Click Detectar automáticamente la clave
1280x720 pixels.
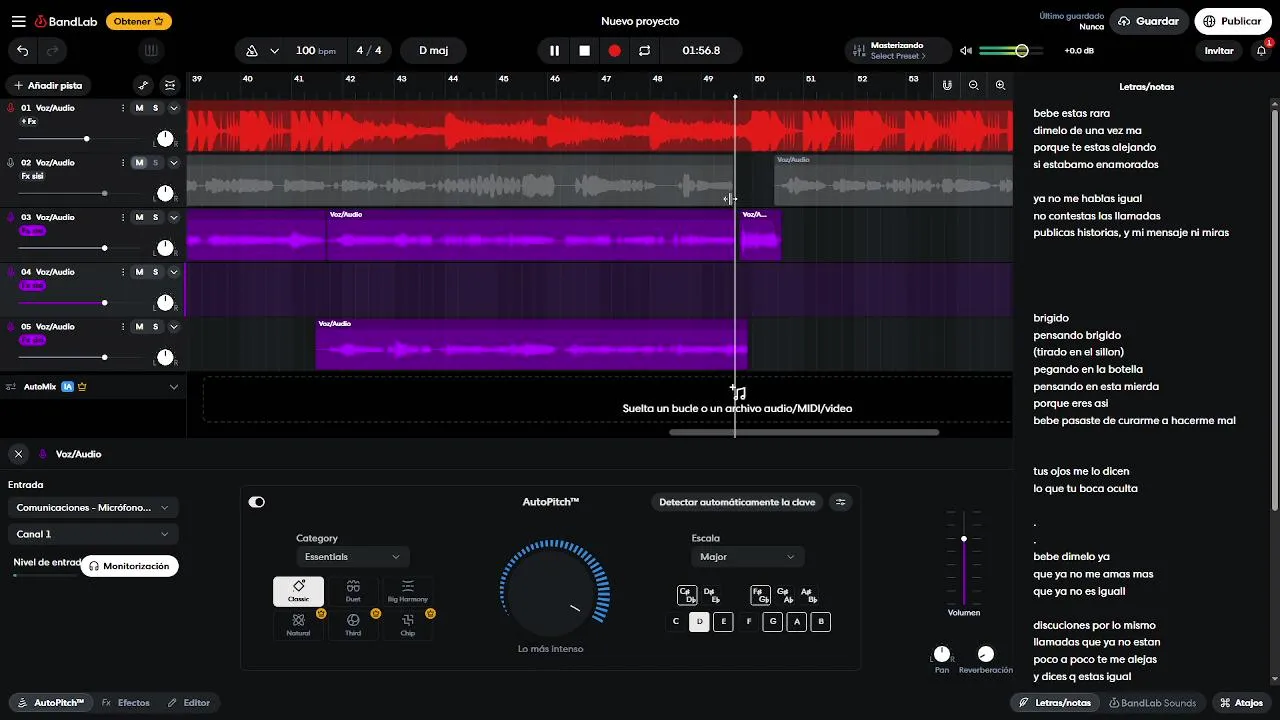(737, 502)
